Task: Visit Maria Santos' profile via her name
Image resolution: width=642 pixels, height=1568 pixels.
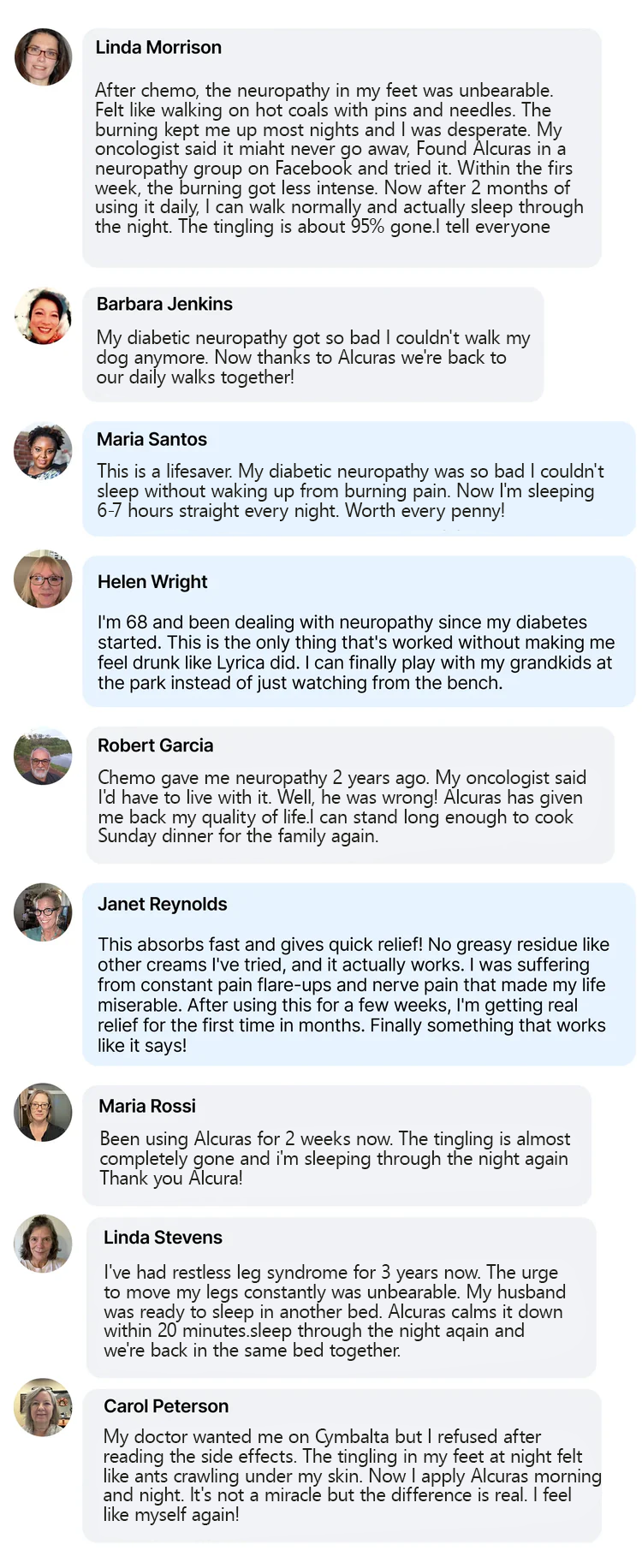Action: coord(152,439)
